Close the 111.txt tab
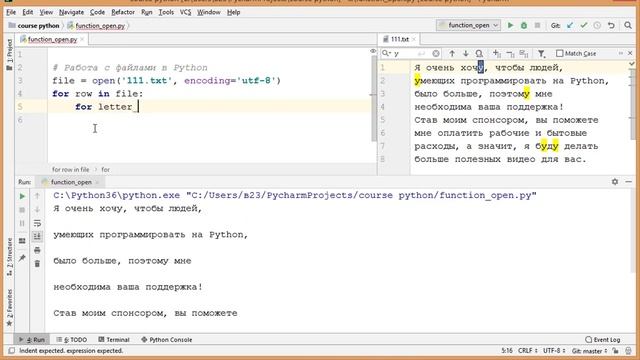 pyautogui.click(x=413, y=39)
